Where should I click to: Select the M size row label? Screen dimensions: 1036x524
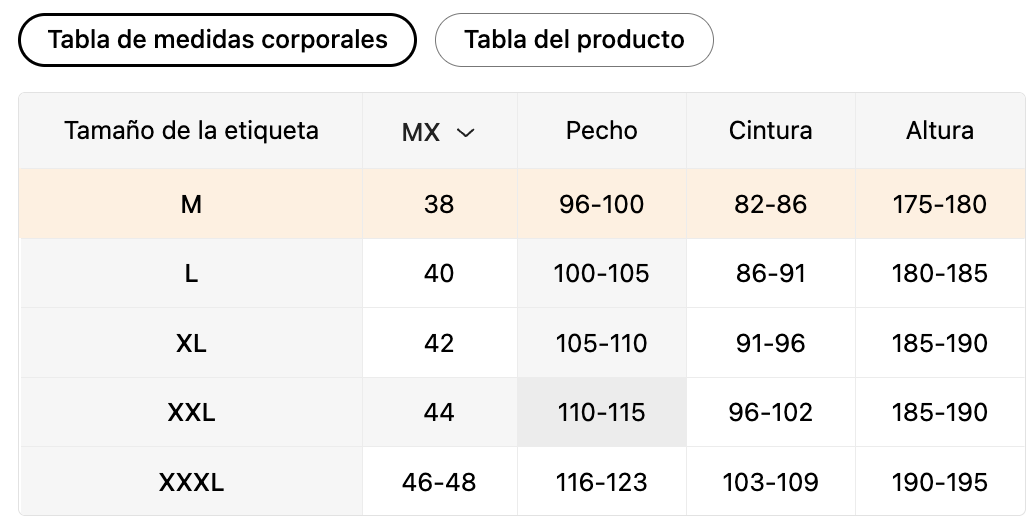[191, 204]
